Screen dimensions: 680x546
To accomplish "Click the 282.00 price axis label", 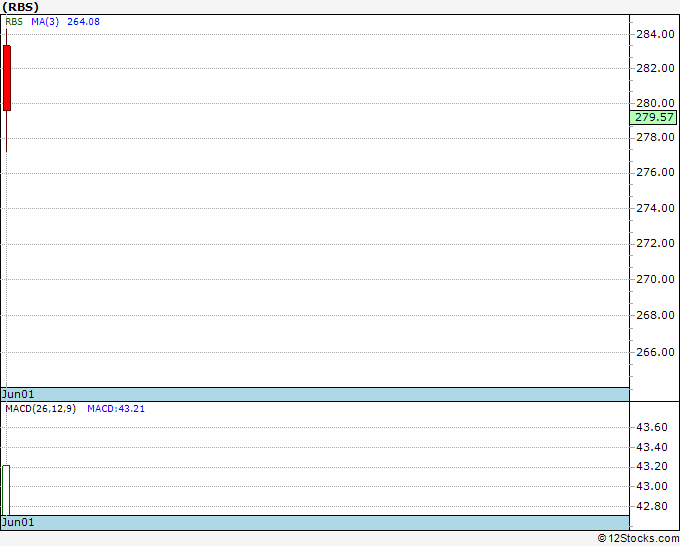I will 655,68.
